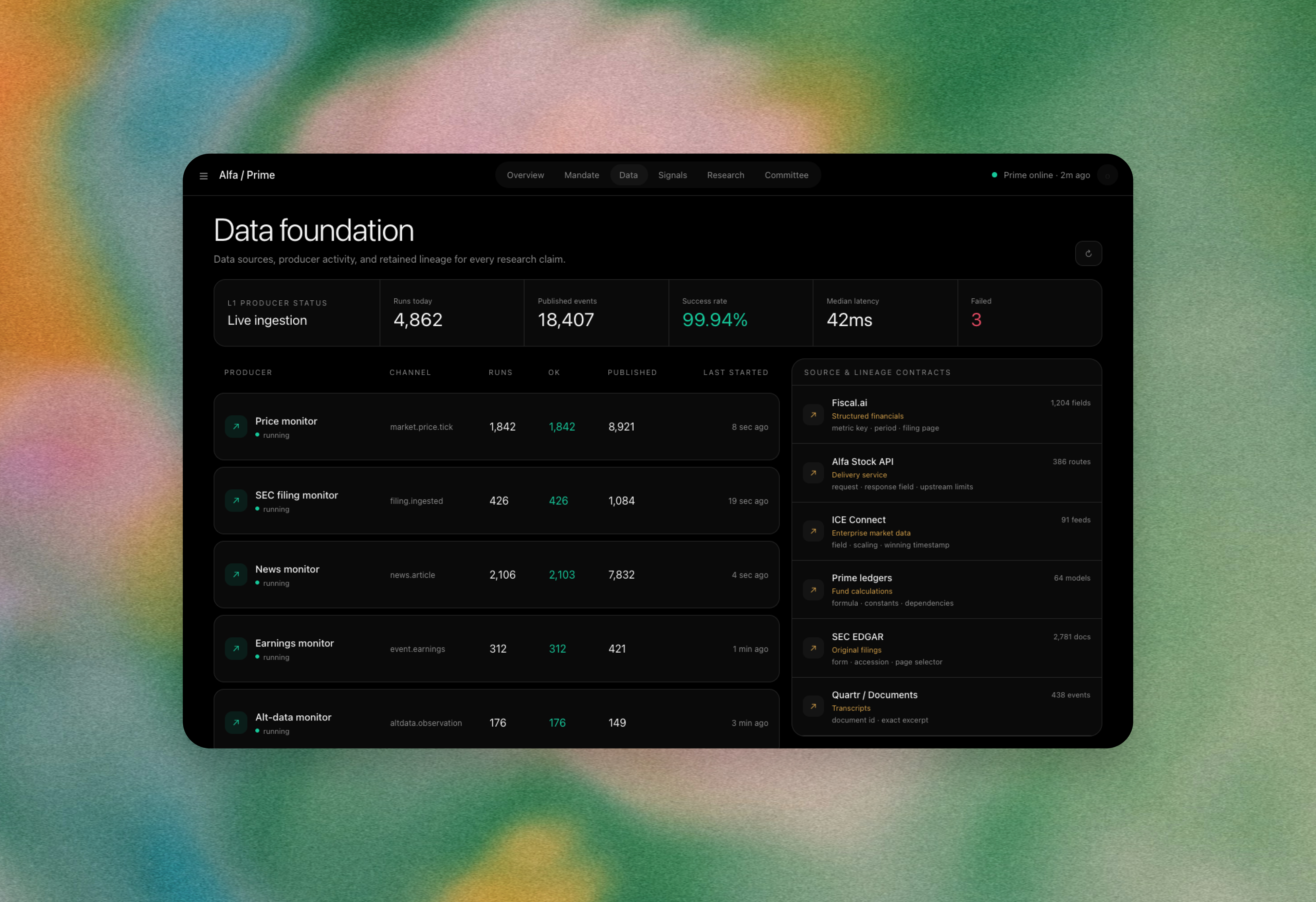Open the Price monitor arrow icon
Screen dimensions: 1316x902
click(x=236, y=427)
